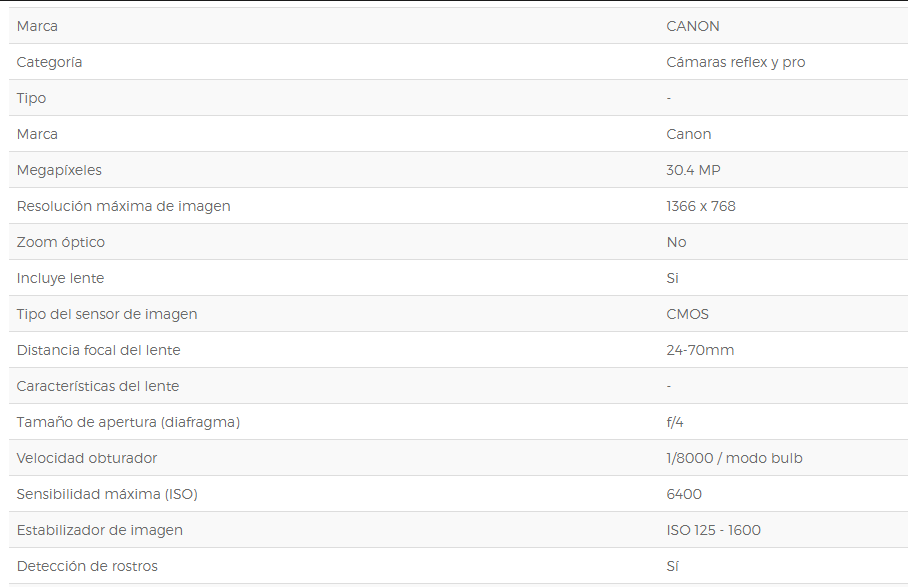Select Características del lente row label
The width and height of the screenshot is (908, 587).
(98, 386)
